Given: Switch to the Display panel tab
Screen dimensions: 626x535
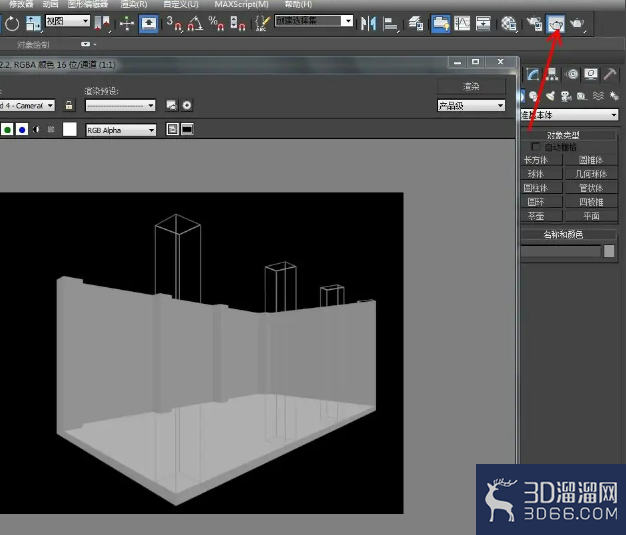Looking at the screenshot, I should 591,74.
